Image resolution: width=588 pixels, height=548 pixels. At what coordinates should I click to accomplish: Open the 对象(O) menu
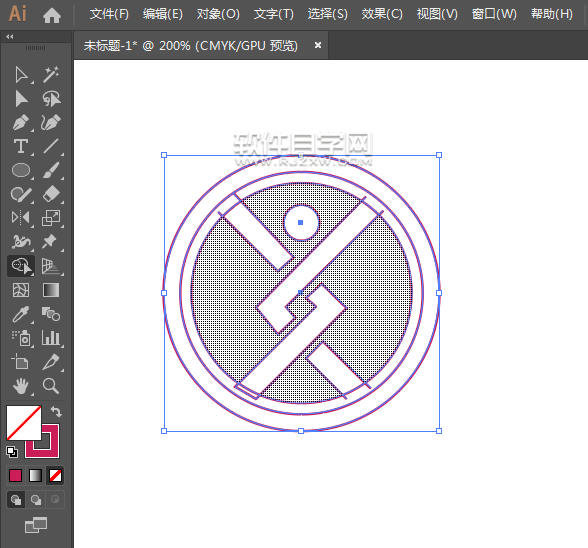[218, 15]
